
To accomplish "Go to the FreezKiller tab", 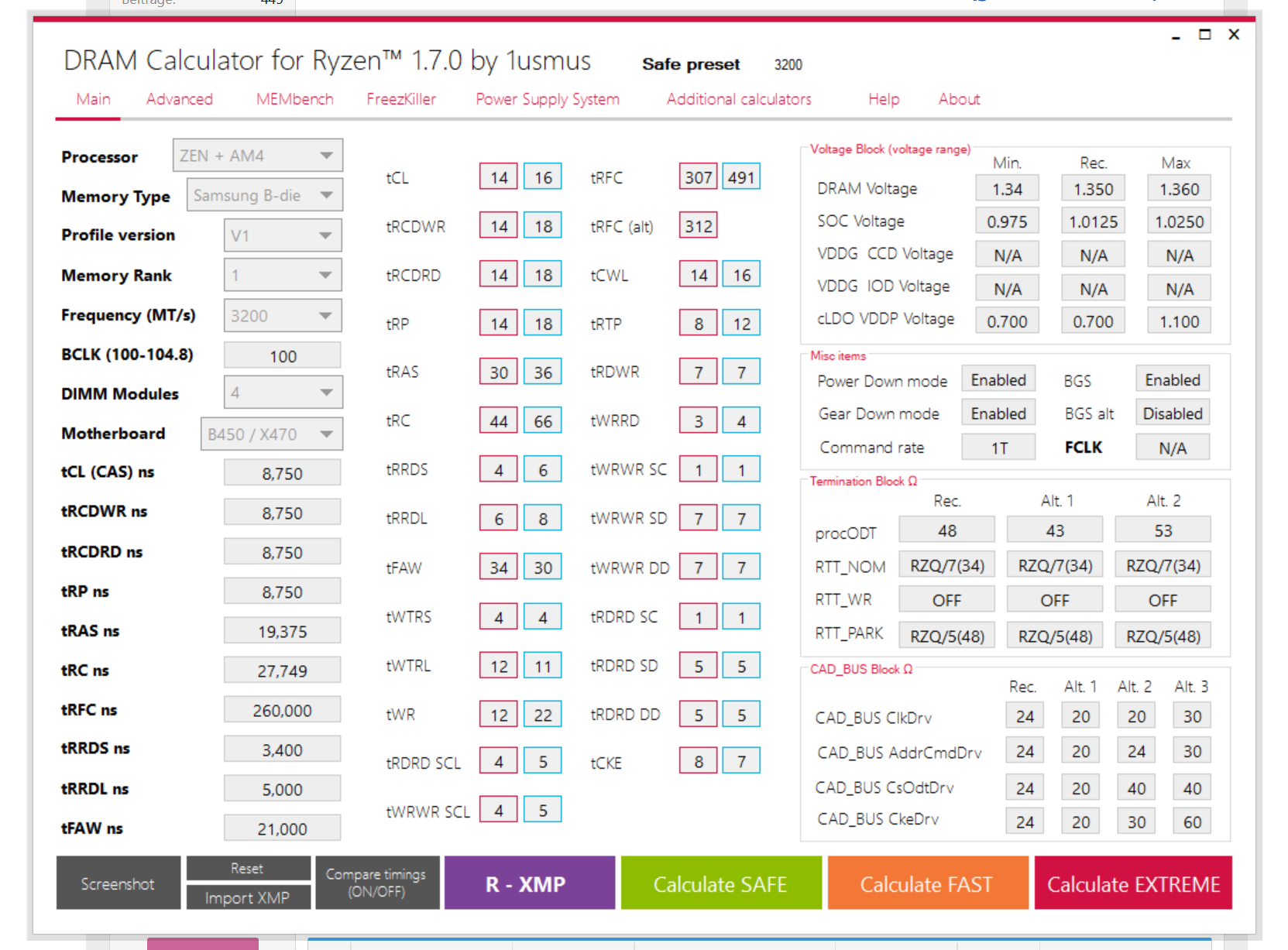I will click(x=401, y=99).
